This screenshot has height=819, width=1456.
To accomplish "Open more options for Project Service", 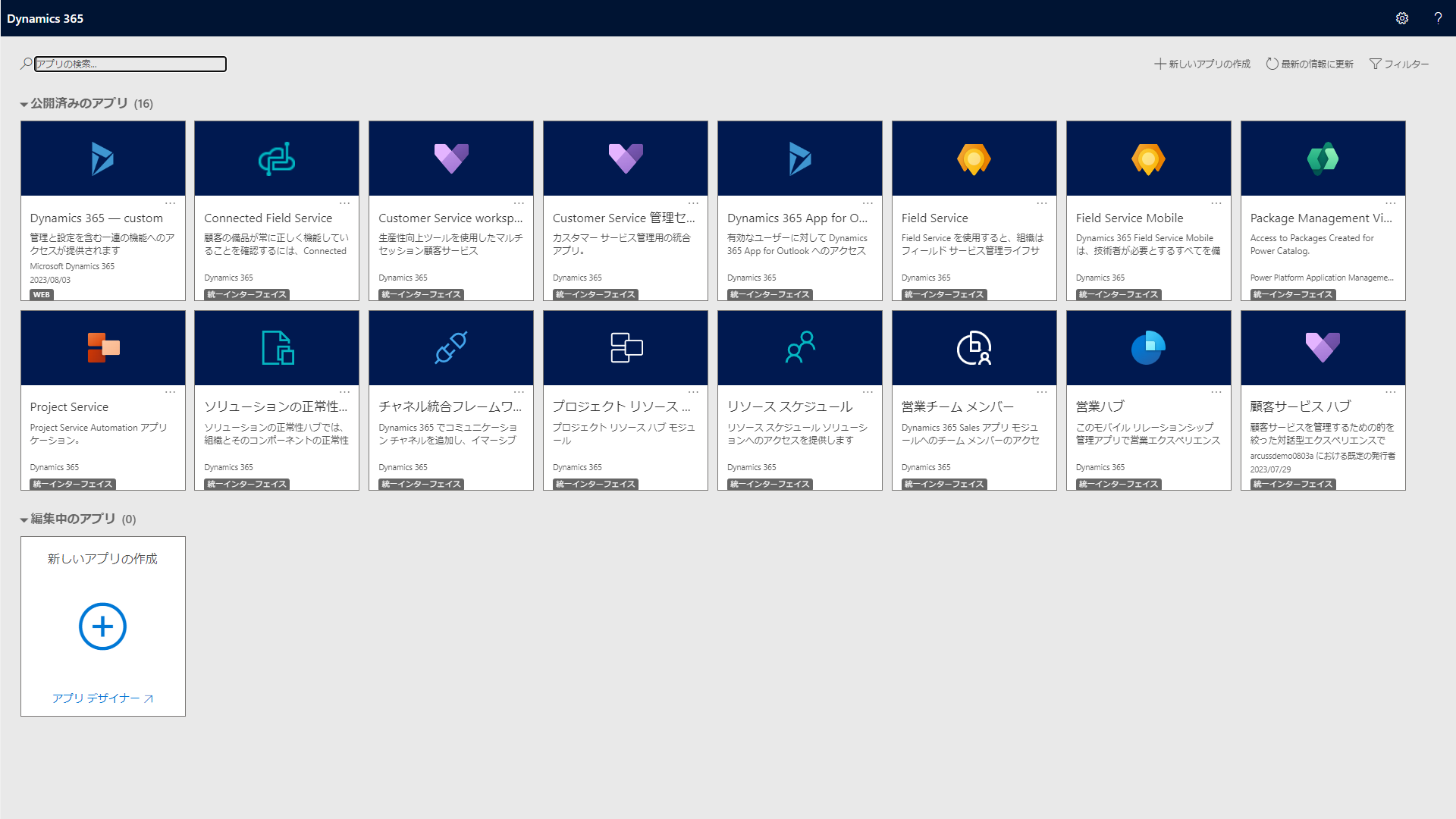I will 171,392.
